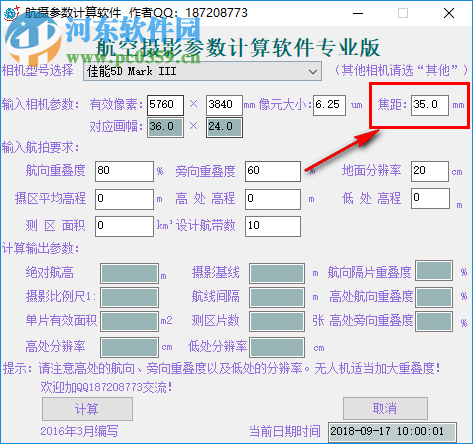473x444 pixels.
Task: Edit the side overlap field 60
Action: tap(273, 171)
